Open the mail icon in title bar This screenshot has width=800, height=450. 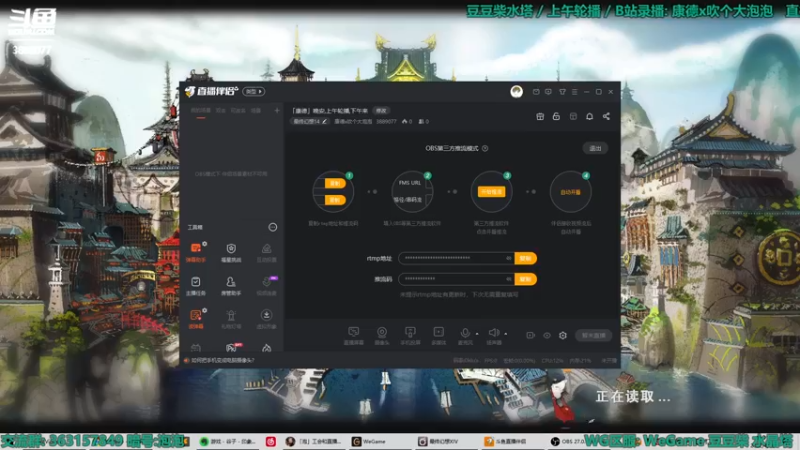click(x=536, y=92)
